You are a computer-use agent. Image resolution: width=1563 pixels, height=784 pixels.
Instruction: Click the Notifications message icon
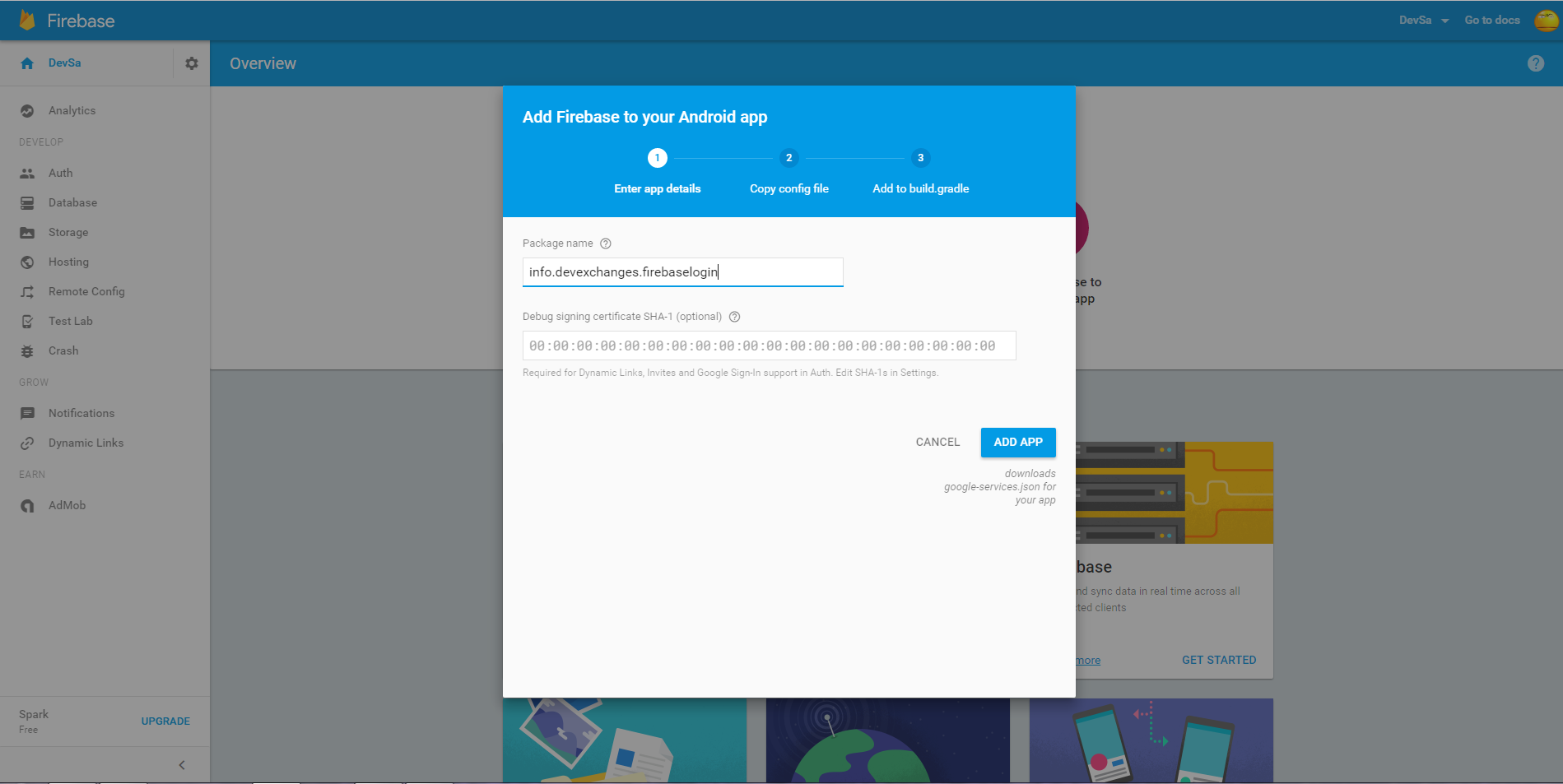27,414
